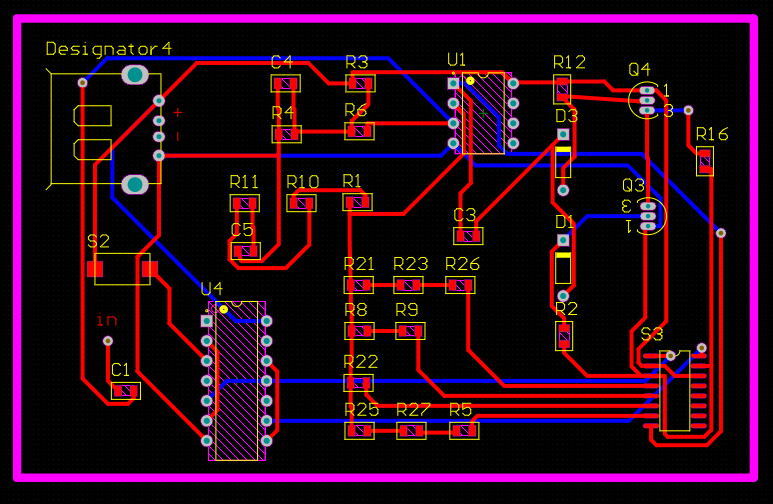Click pin 1 square pad of U1

[x=453, y=83]
